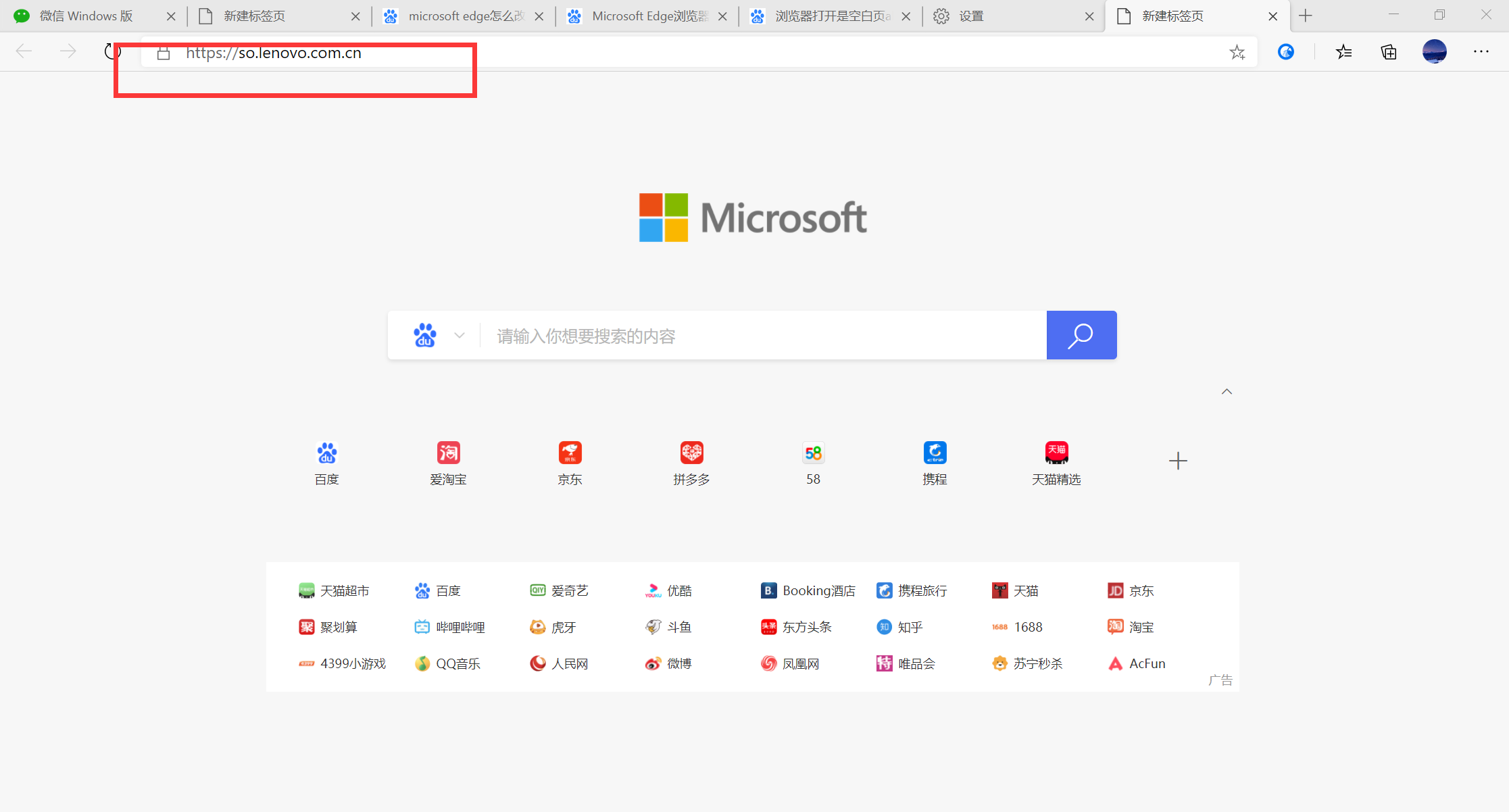Image resolution: width=1509 pixels, height=812 pixels.
Task: Close the 设置 tab
Action: point(1089,16)
